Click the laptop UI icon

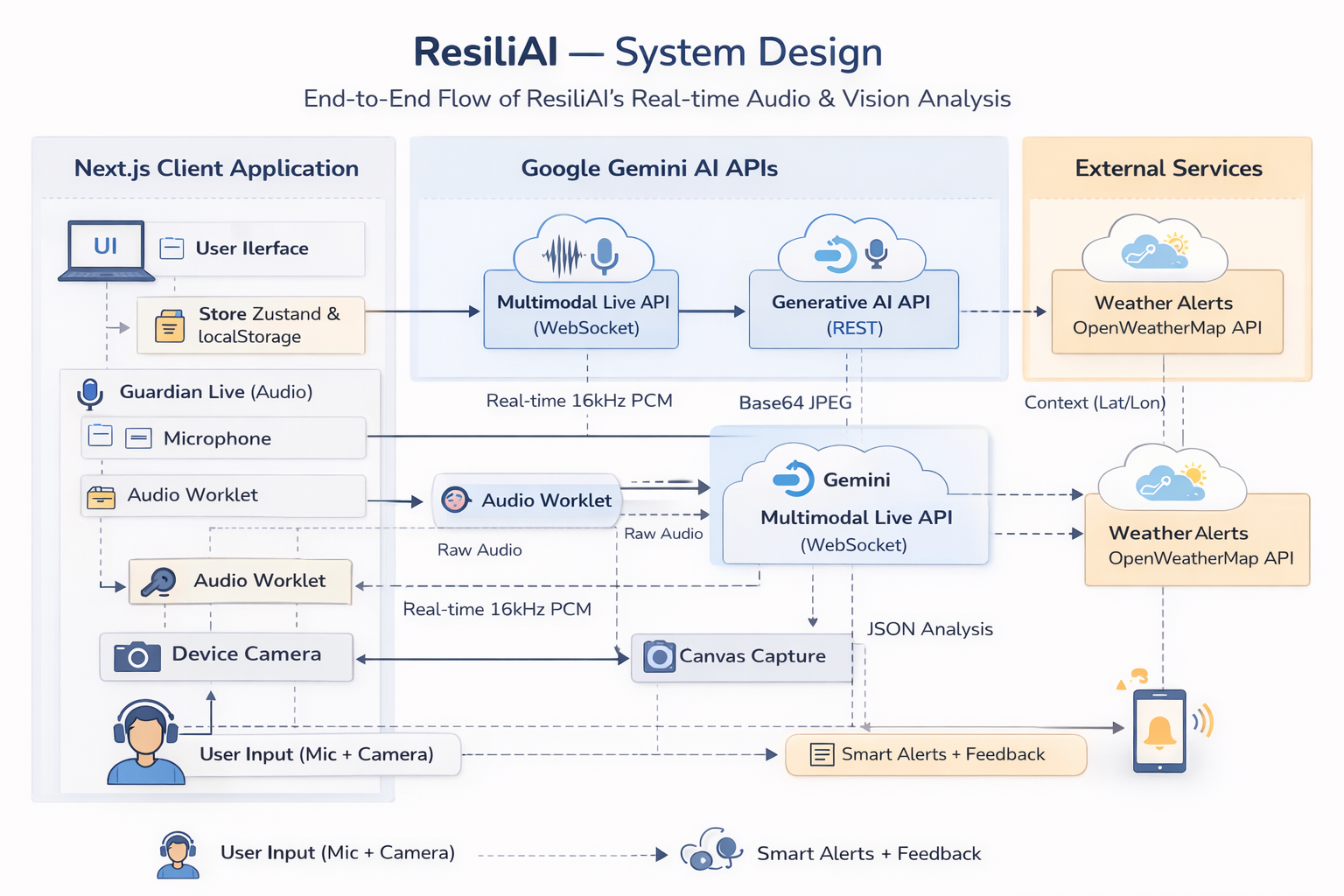pos(106,250)
